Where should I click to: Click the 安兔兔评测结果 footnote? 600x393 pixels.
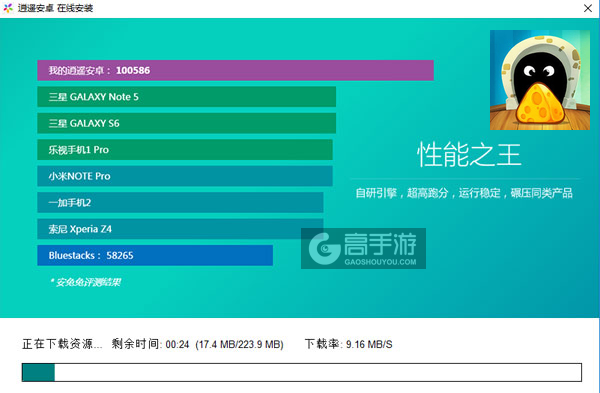85,282
